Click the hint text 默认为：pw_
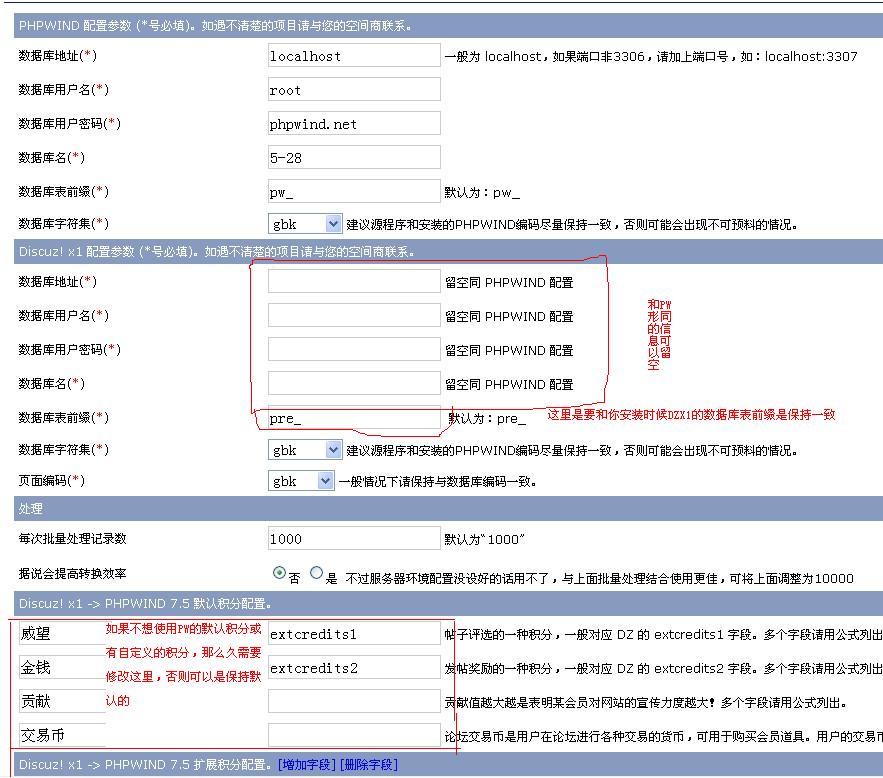 point(482,193)
